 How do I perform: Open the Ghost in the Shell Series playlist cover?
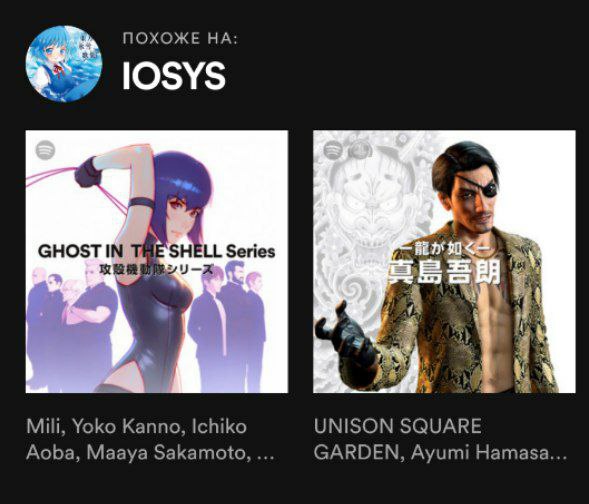pyautogui.click(x=157, y=261)
